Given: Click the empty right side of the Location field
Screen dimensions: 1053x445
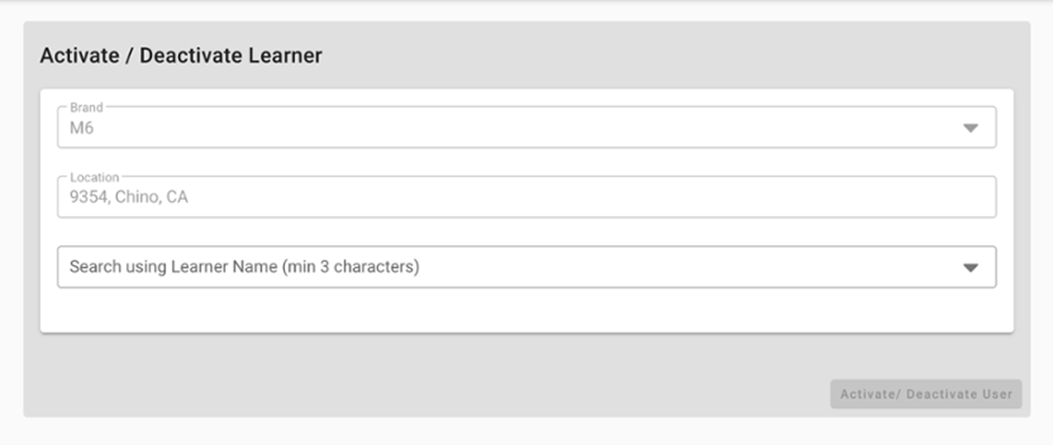Looking at the screenshot, I should pyautogui.click(x=800, y=198).
